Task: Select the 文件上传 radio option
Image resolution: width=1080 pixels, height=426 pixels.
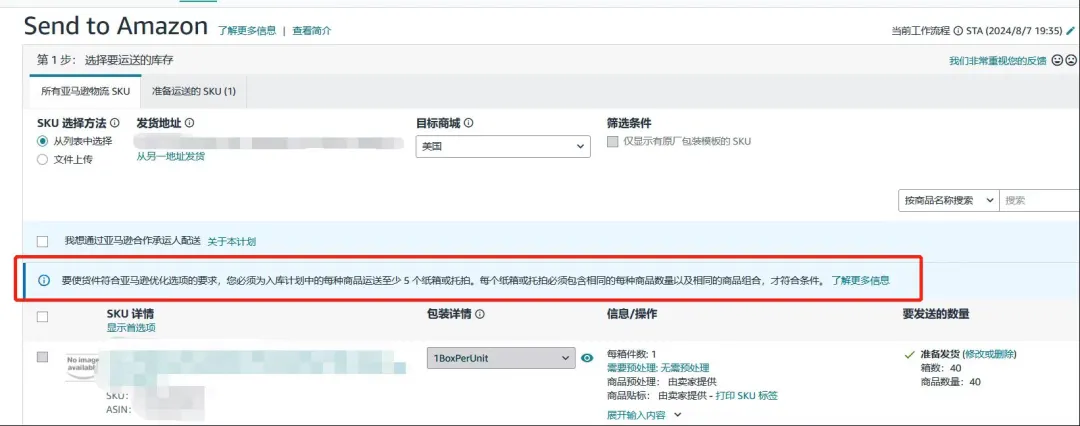Action: tap(42, 159)
